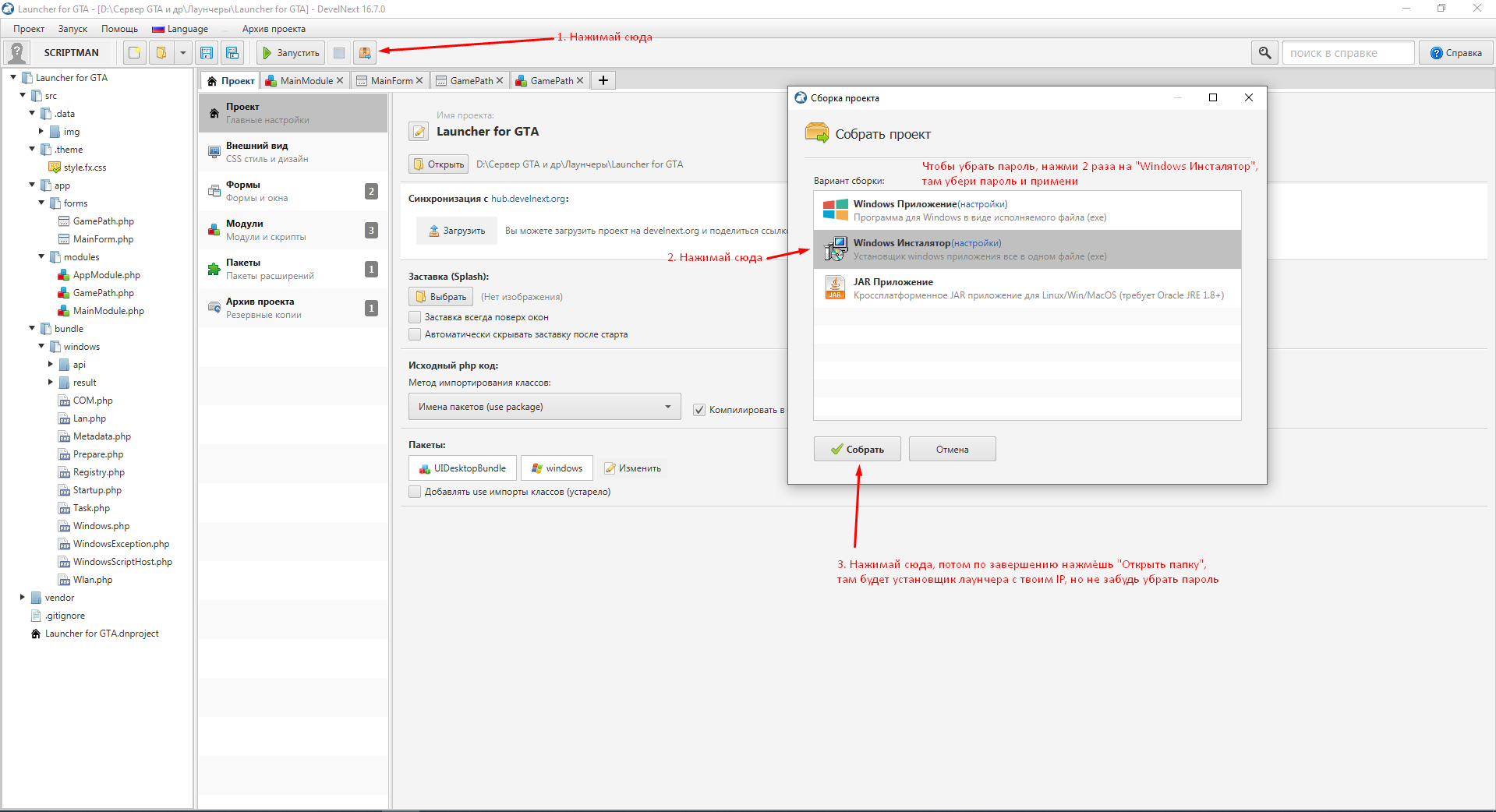The image size is (1496, 812).
Task: Select WindowsScriptHost.php in project tree
Action: [x=122, y=562]
